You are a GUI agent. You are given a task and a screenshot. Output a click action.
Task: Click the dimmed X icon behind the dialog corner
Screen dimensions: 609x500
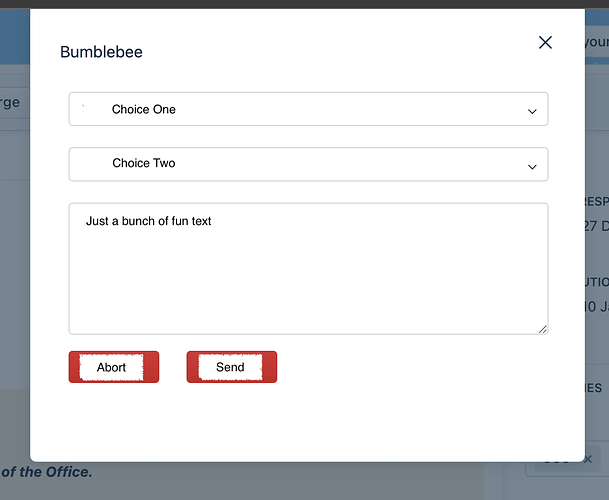point(588,459)
